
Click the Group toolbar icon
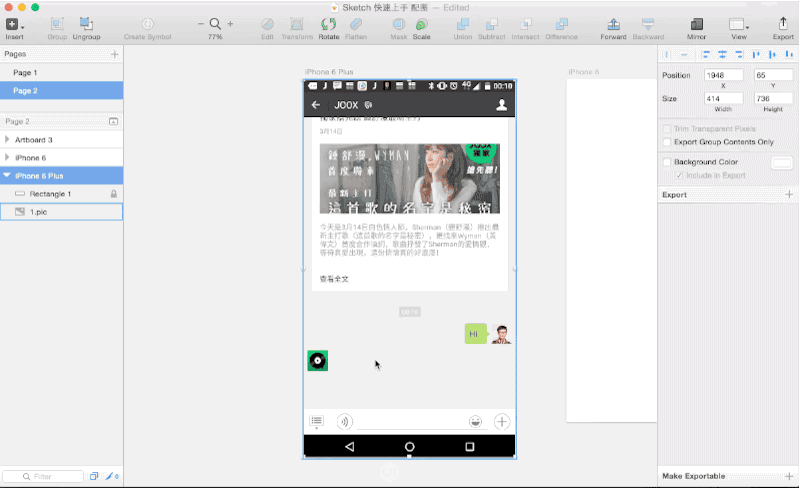(x=57, y=24)
